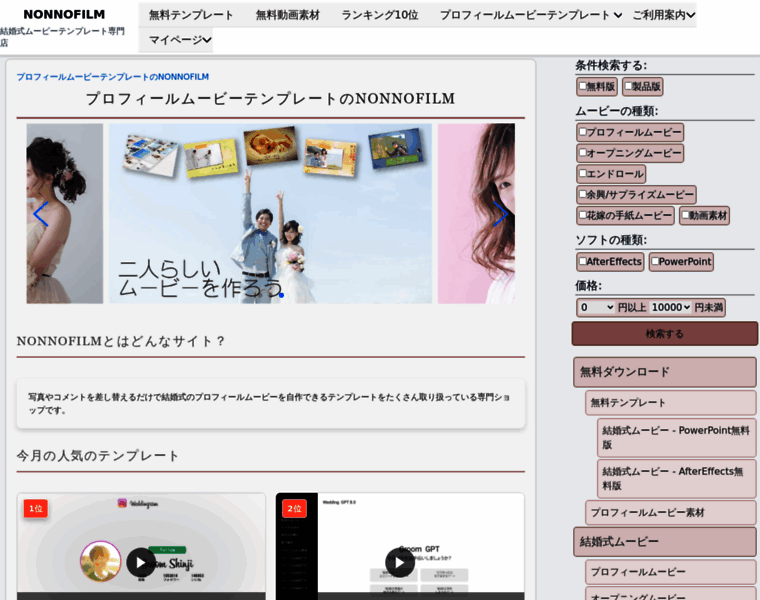This screenshot has height=600, width=760.
Task: Open the maximum price dropdown showing 10000
Action: click(671, 307)
